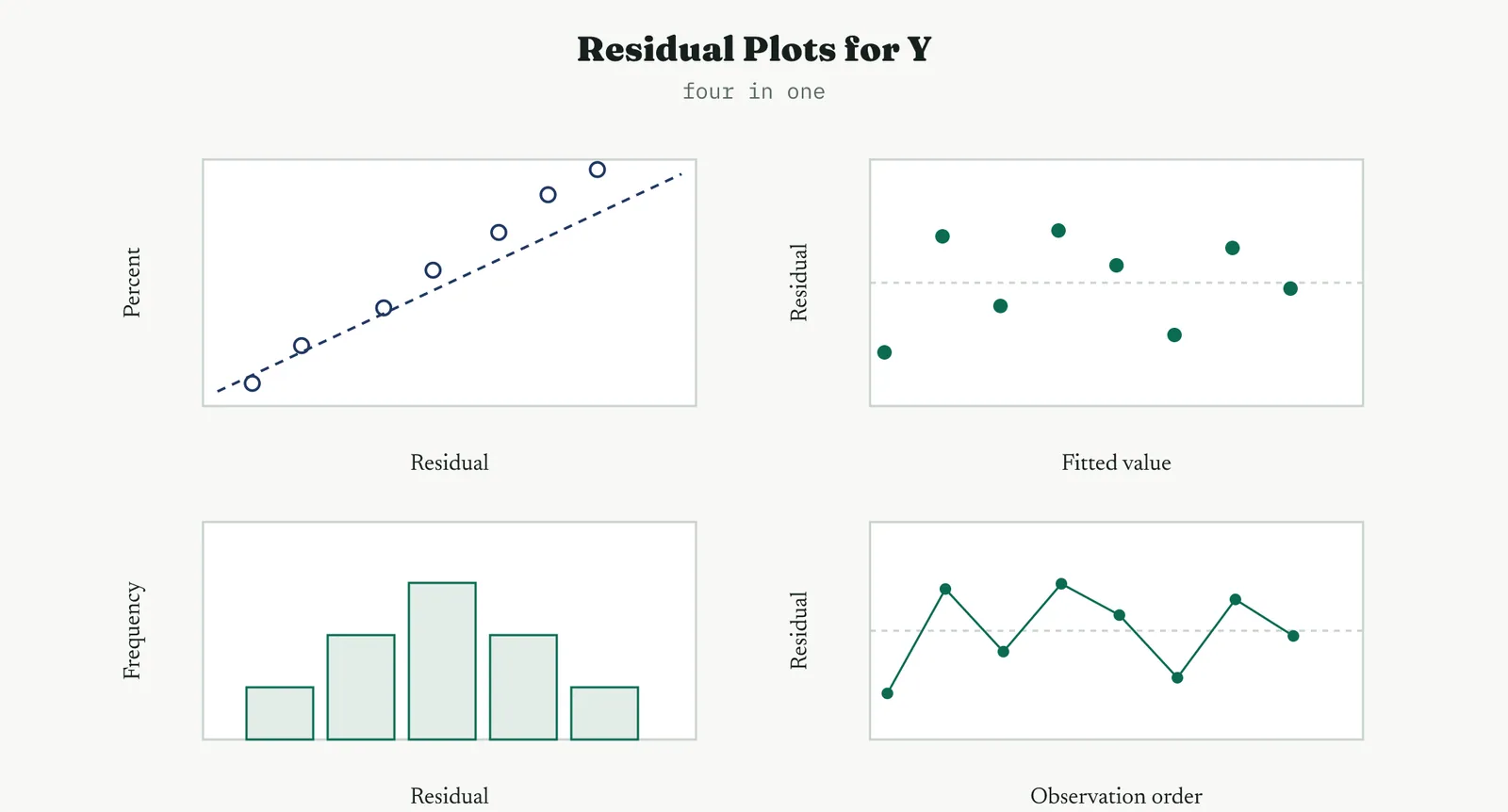Click the dashed reference line in probability plot
The image size is (1508, 812).
[x=450, y=283]
